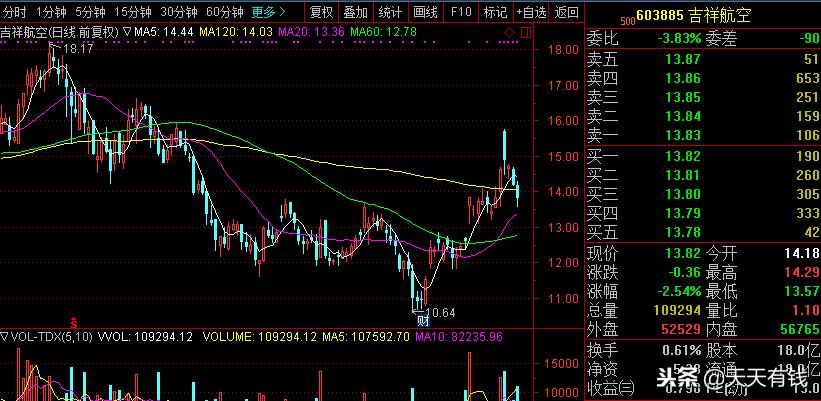Add stock via +自选 button
The image size is (821, 401).
(530, 12)
